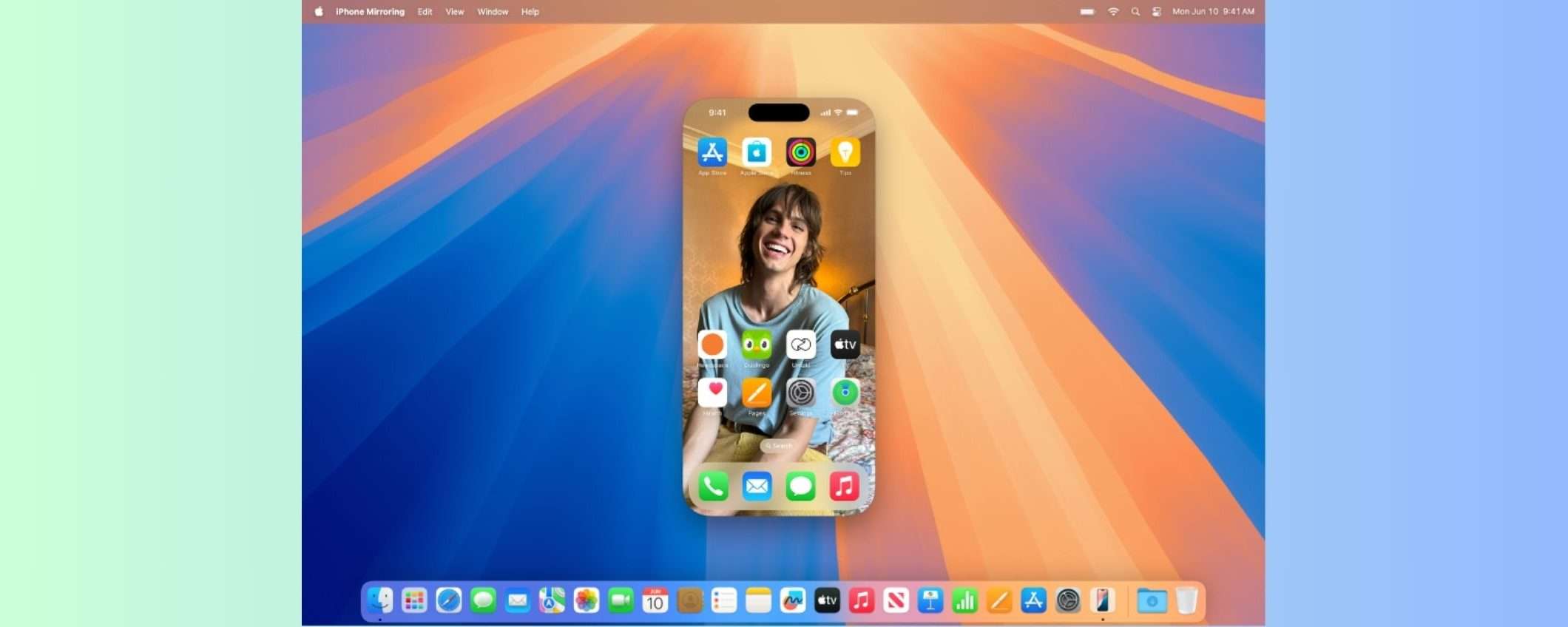Open Mail in the Mac Dock

point(518,600)
